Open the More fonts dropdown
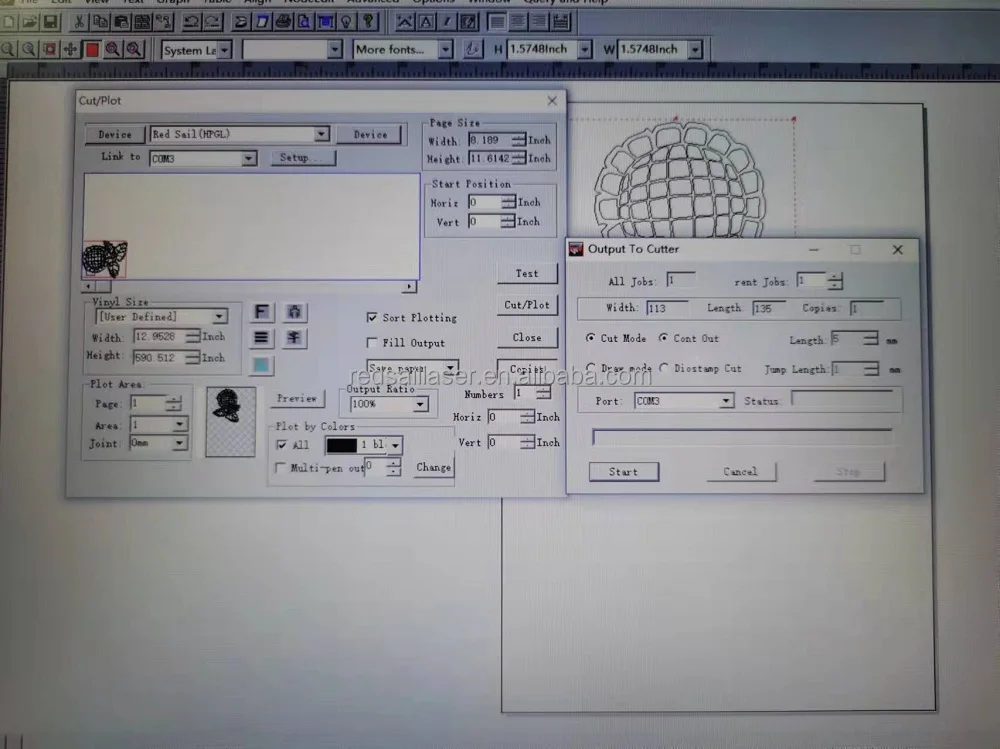 tap(444, 49)
